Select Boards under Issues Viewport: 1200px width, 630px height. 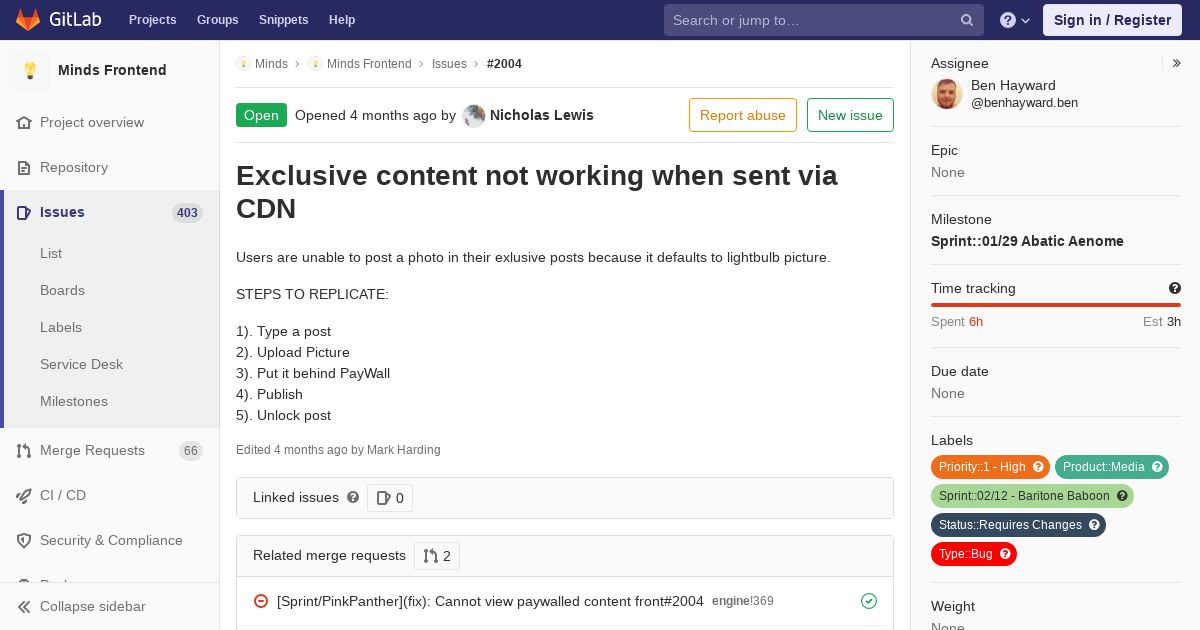(62, 290)
